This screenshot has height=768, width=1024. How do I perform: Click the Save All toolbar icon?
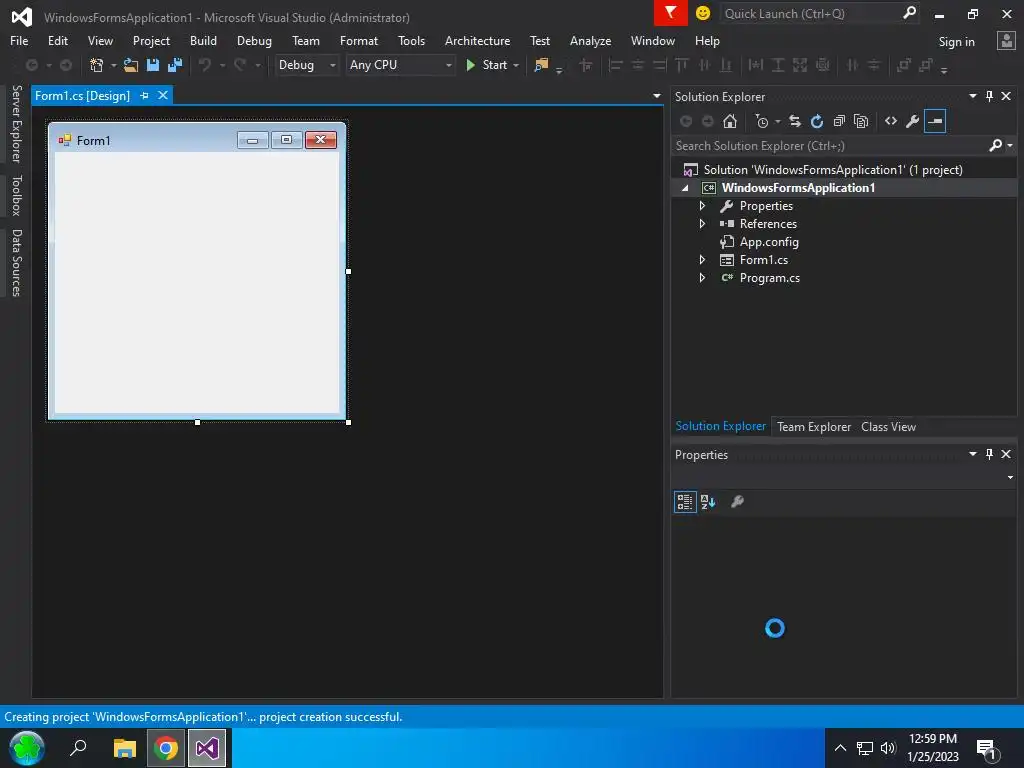tap(175, 65)
